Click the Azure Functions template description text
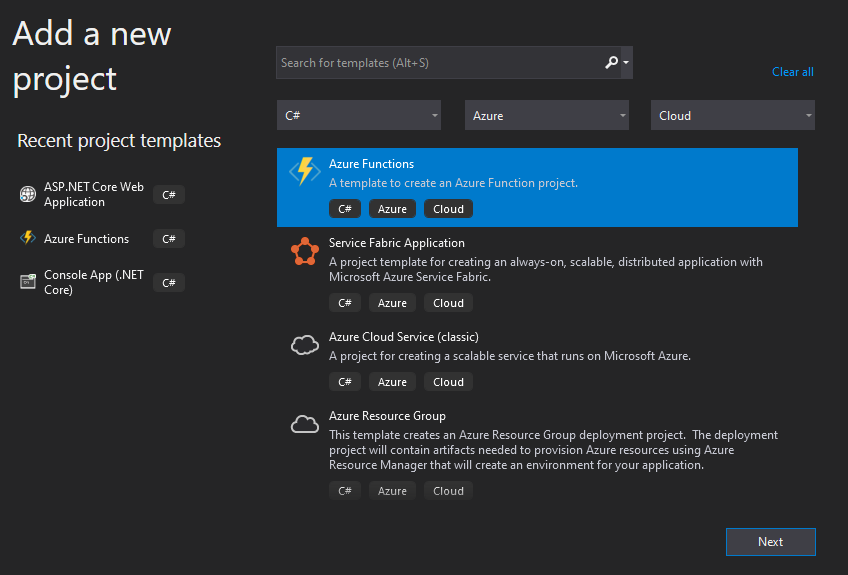 pos(453,183)
